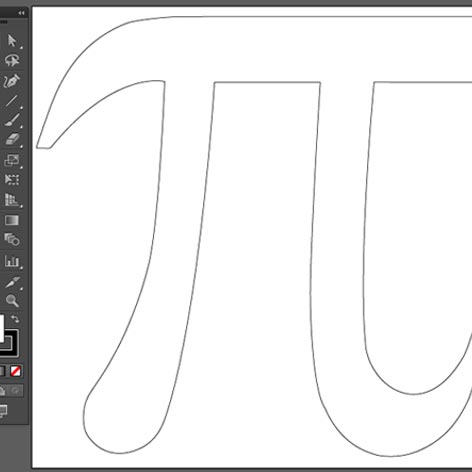The height and width of the screenshot is (472, 472).
Task: Select the Line Segment tool
Action: (x=12, y=101)
